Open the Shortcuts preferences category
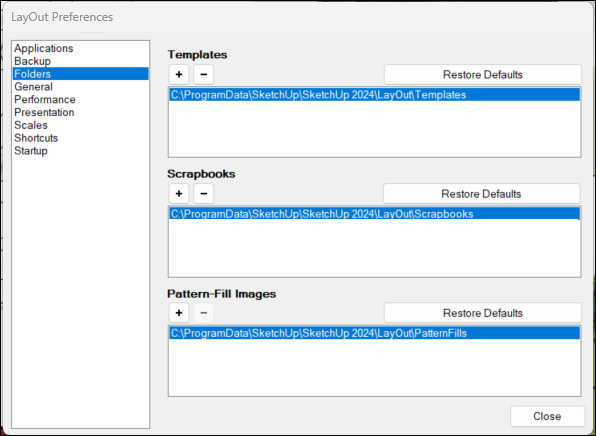596x436 pixels. tap(80, 138)
